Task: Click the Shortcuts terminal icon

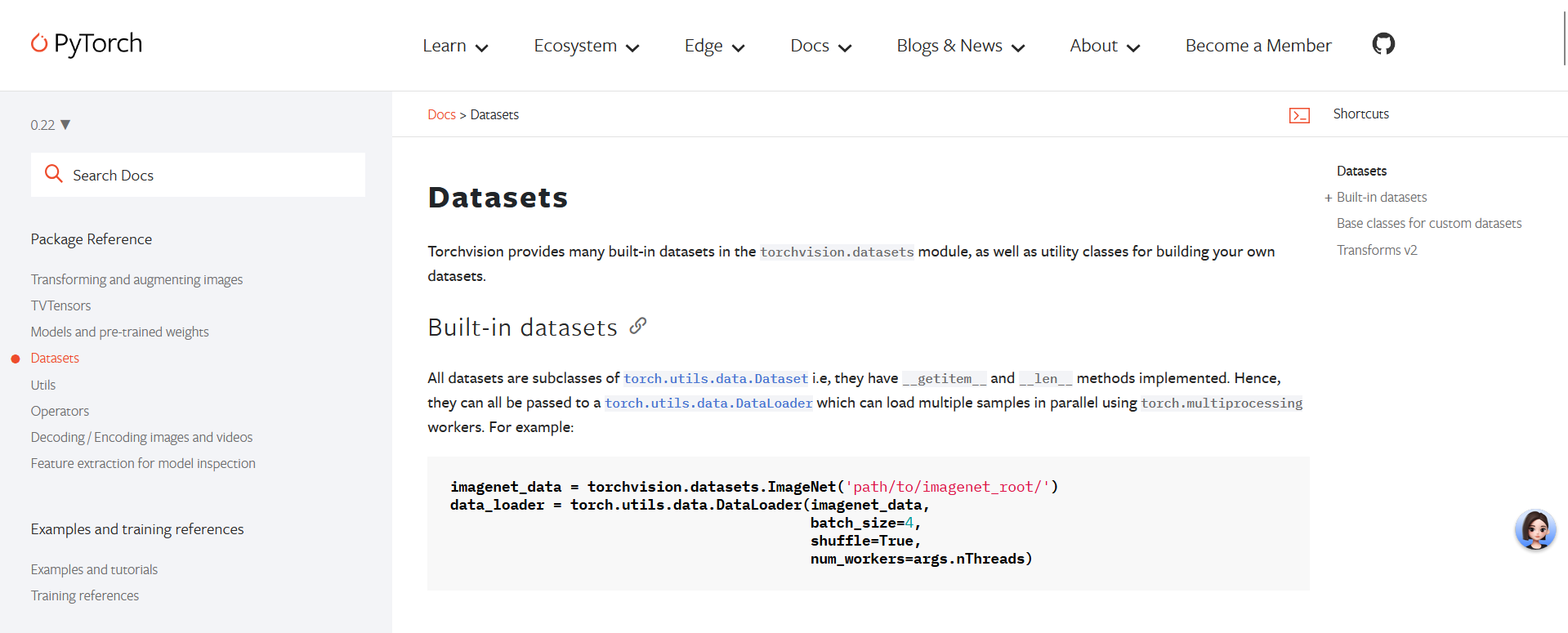Action: pyautogui.click(x=1299, y=115)
